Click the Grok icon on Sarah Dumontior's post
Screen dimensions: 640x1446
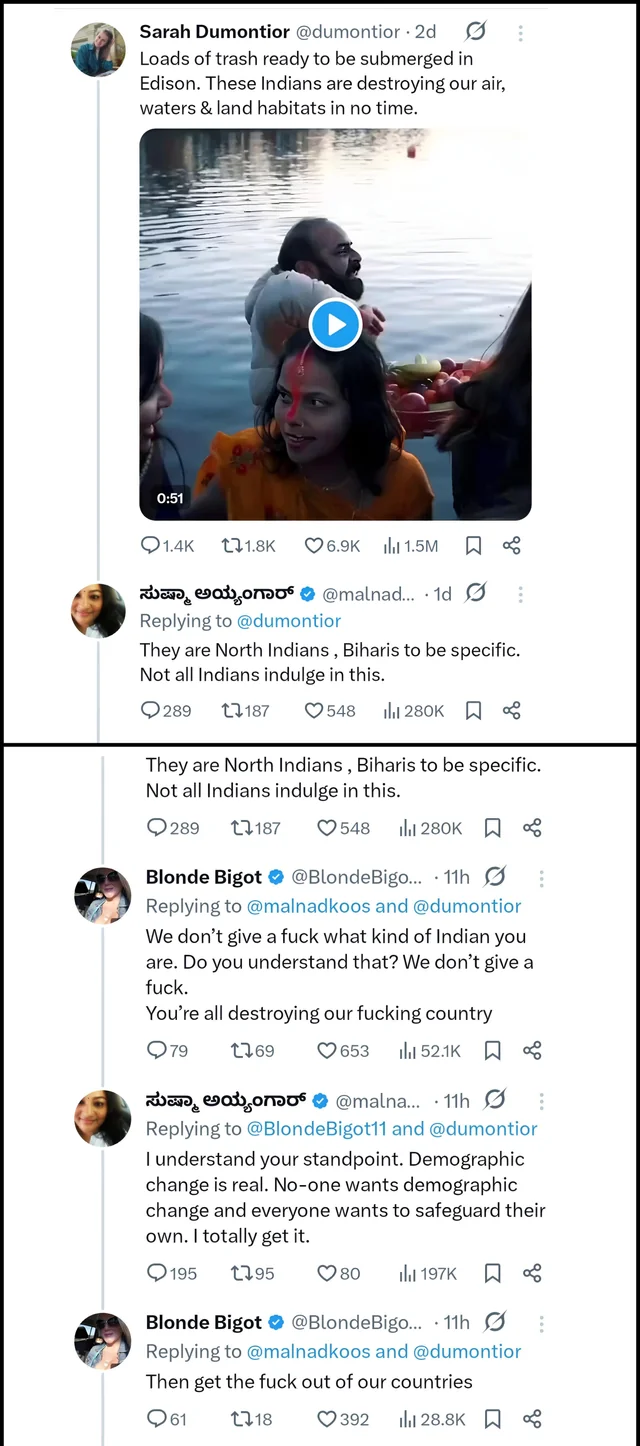coord(476,32)
